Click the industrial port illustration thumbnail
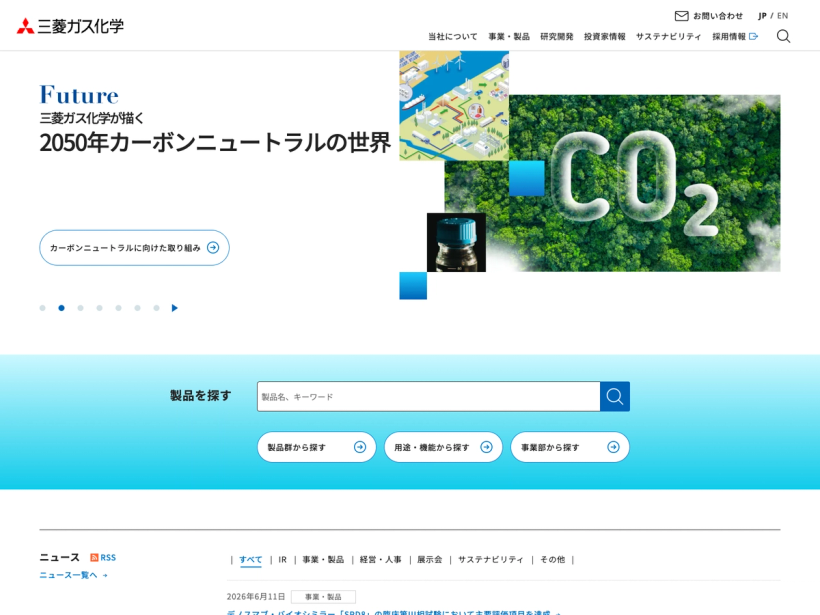 click(x=454, y=106)
